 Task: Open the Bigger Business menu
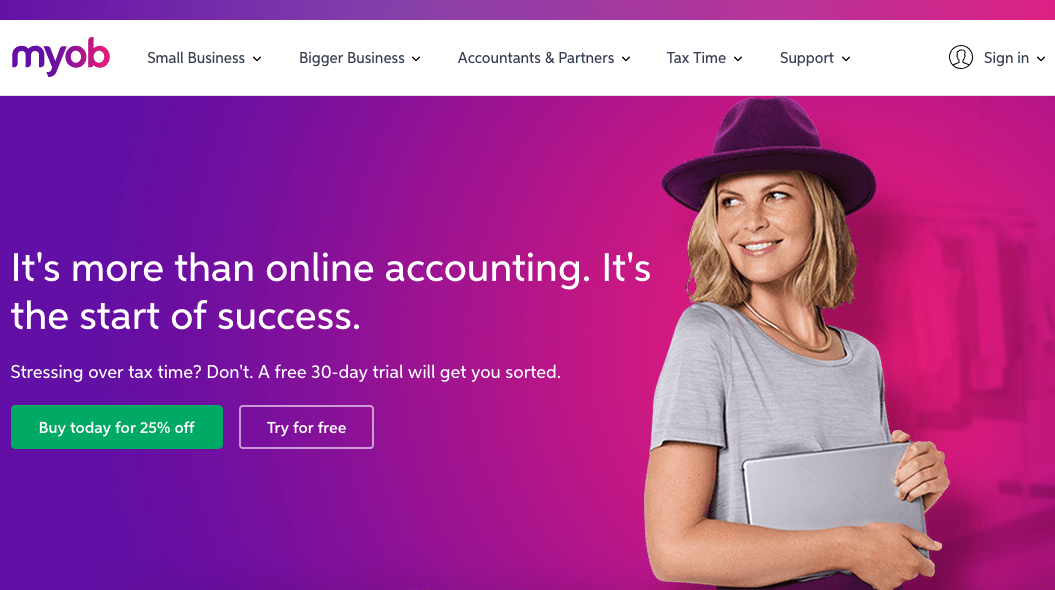coord(359,58)
